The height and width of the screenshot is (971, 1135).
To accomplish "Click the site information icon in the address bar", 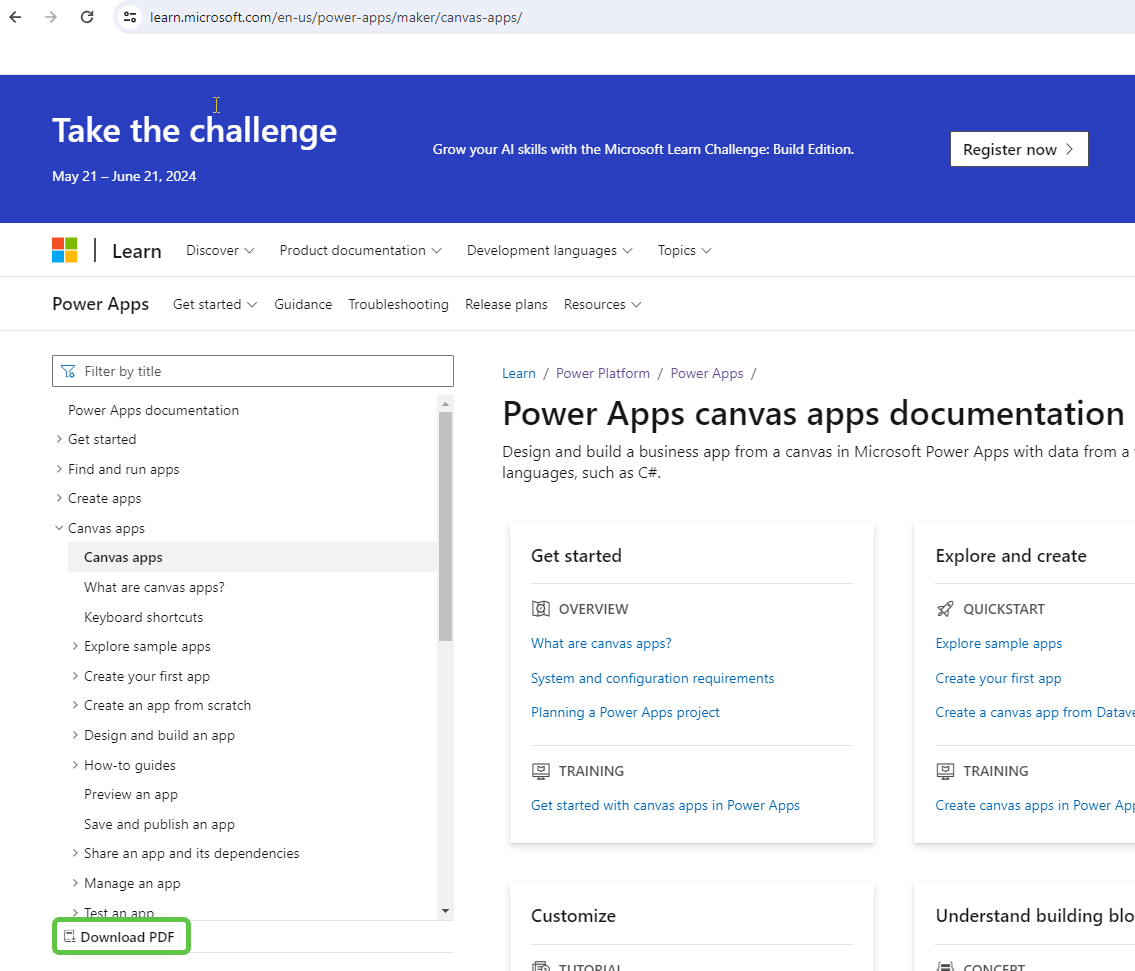I will [x=131, y=17].
